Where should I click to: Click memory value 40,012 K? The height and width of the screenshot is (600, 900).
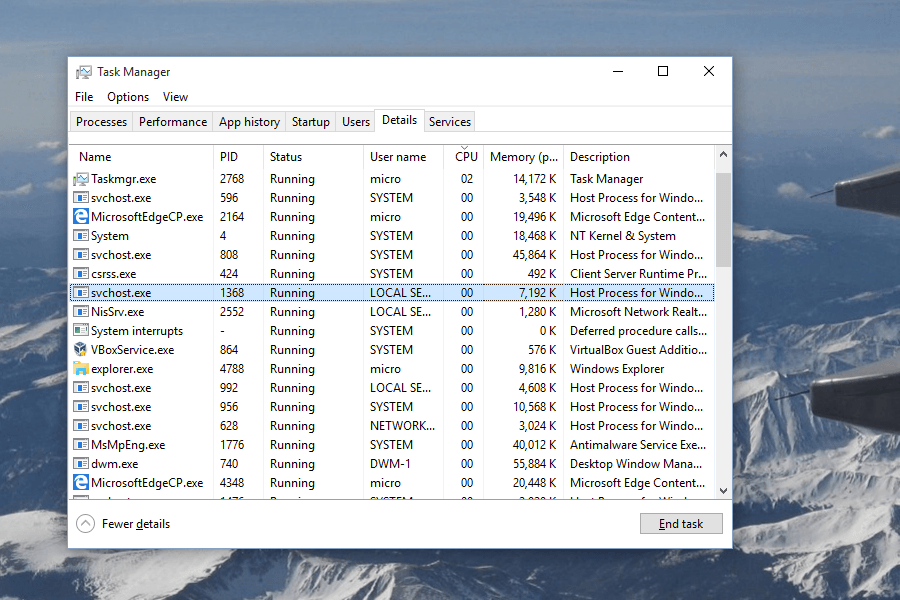(x=534, y=445)
